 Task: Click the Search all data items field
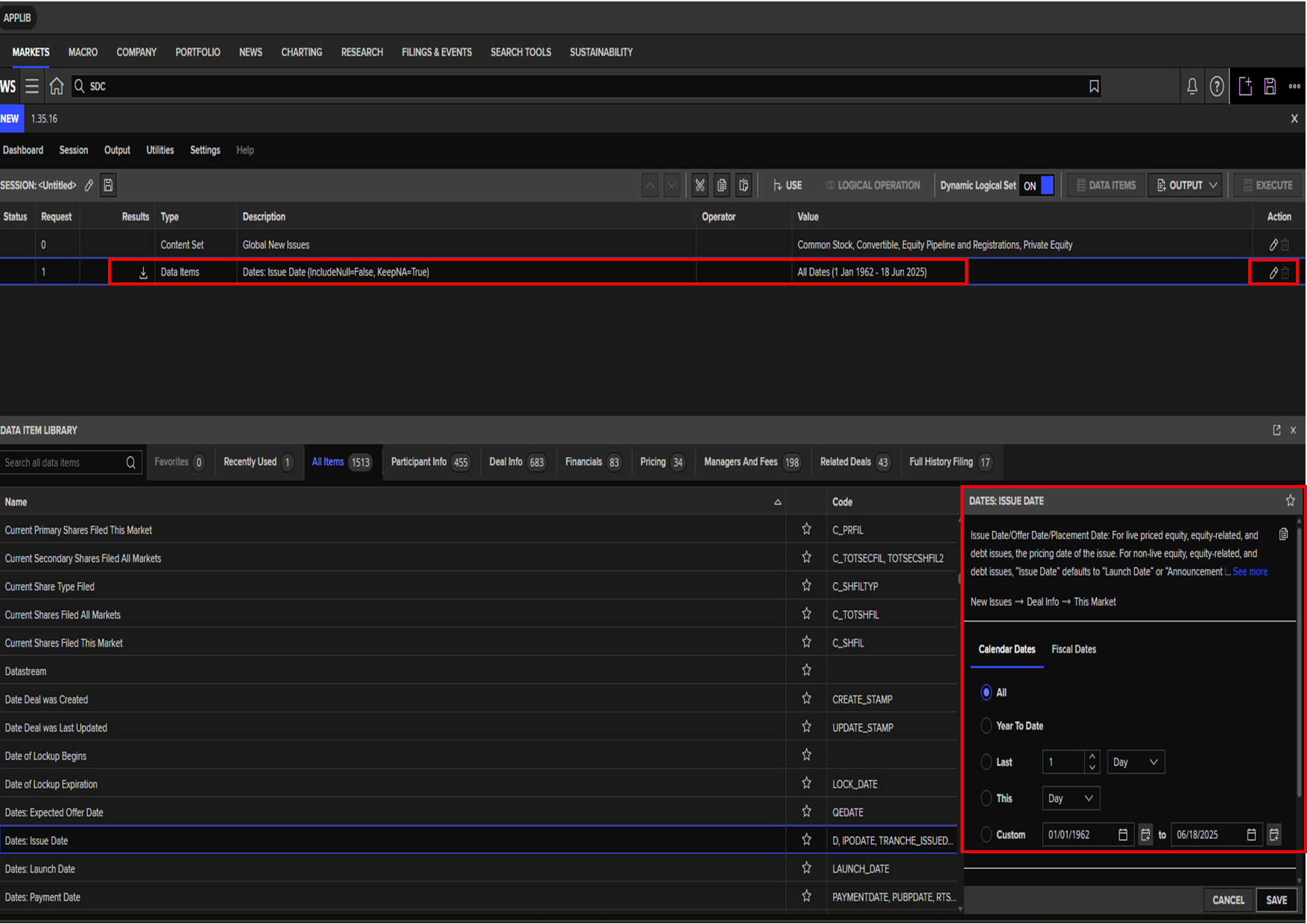tap(63, 463)
